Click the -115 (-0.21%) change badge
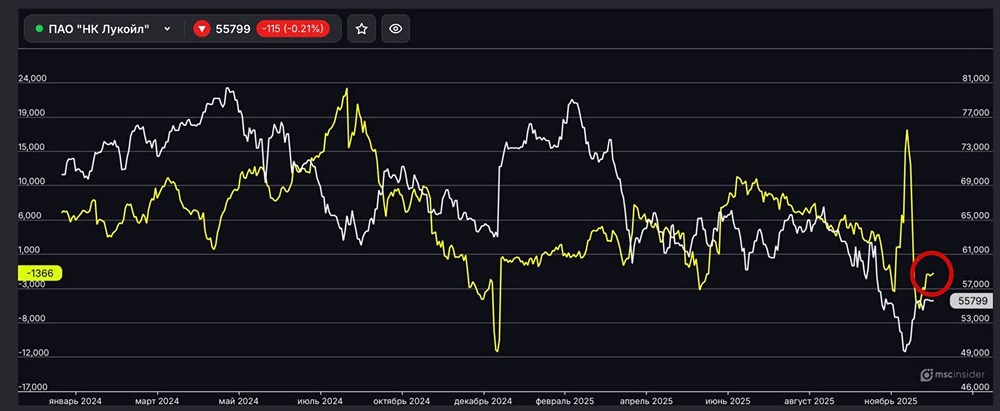Image resolution: width=1000 pixels, height=411 pixels. tap(293, 29)
